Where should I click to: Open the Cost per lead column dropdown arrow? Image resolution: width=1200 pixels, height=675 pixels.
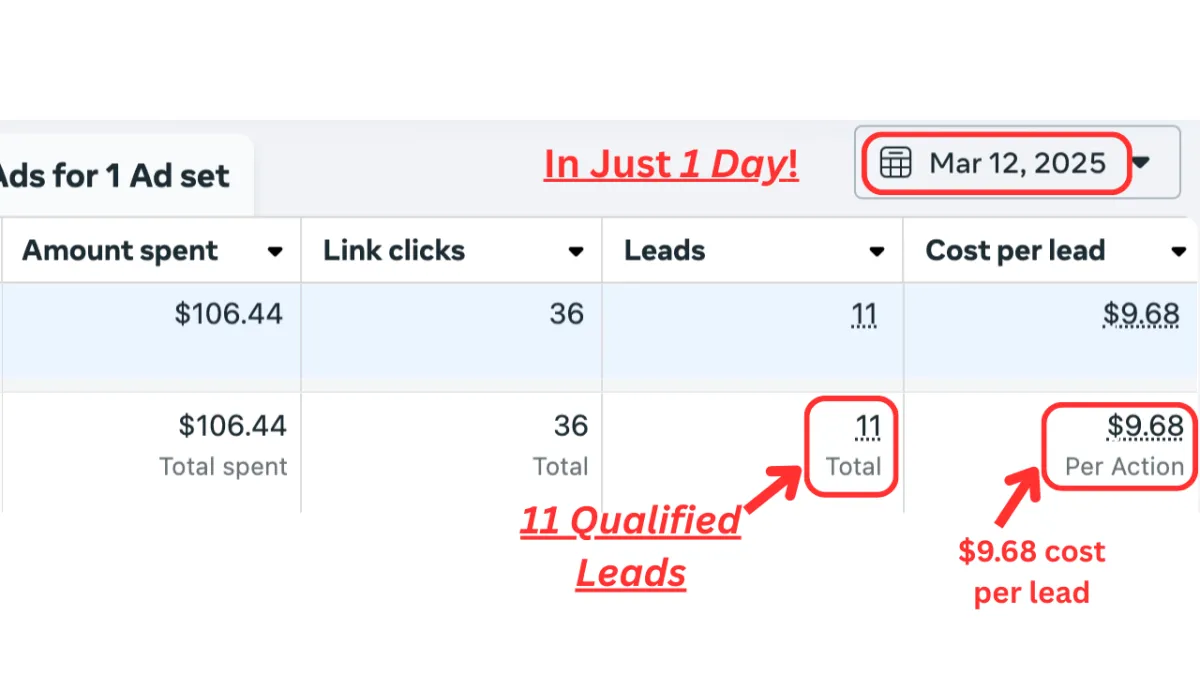[x=1178, y=252]
